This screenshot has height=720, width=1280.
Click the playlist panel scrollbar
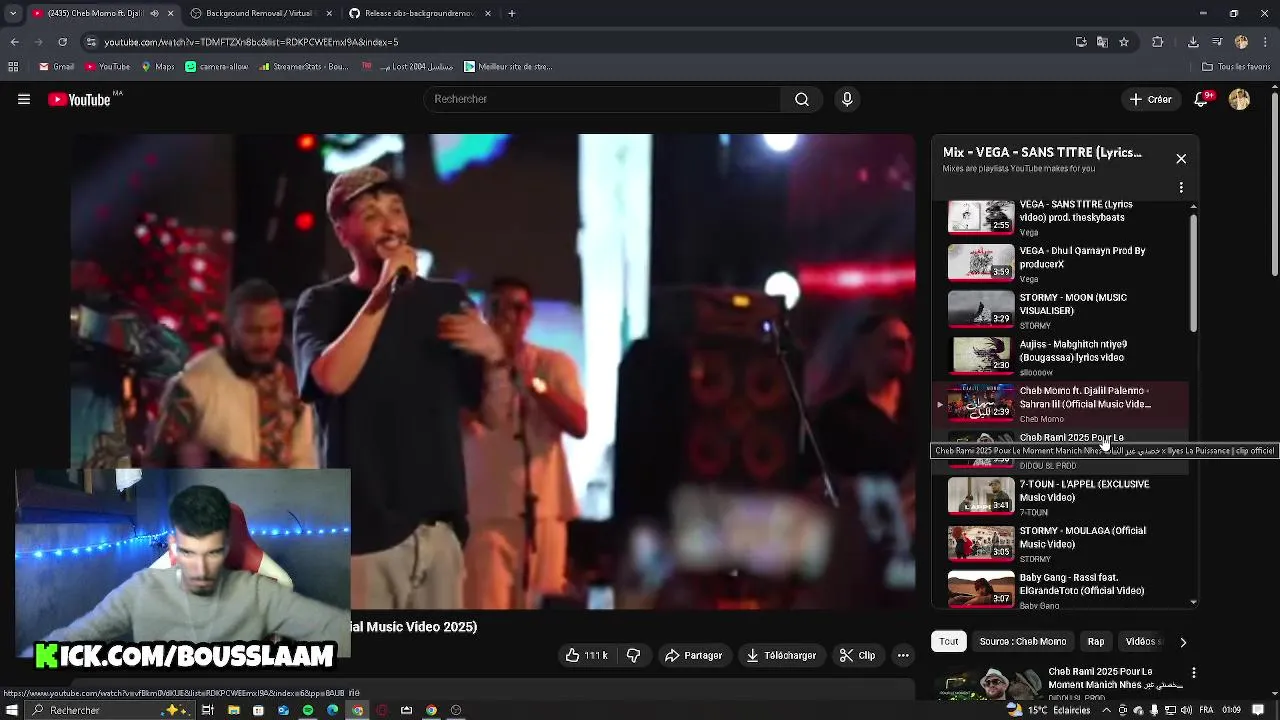tap(1193, 272)
